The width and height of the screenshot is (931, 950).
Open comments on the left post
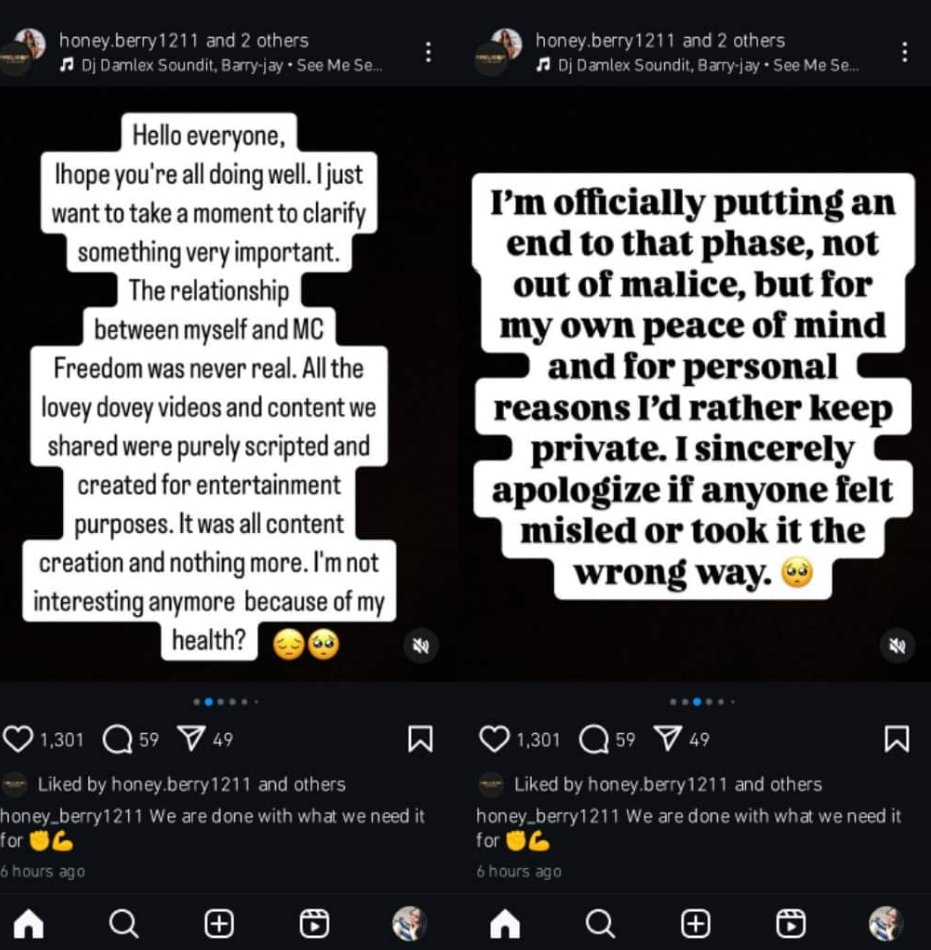click(119, 739)
